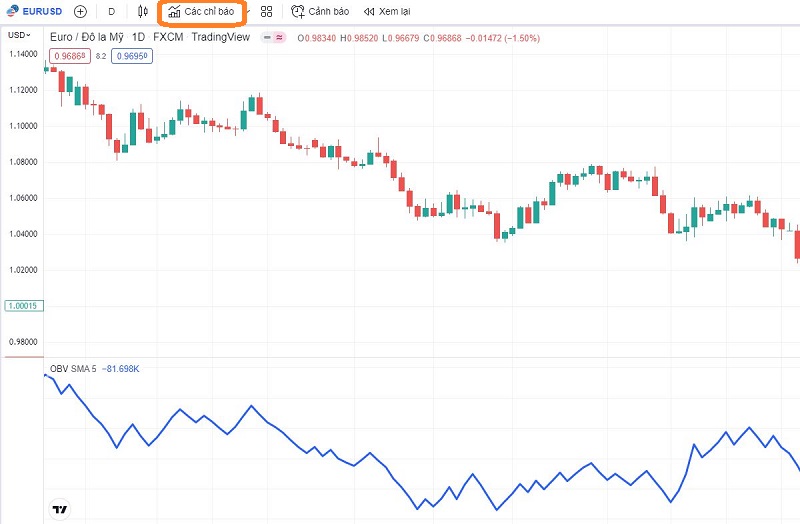Click the plus icon to compare symbols
The height and width of the screenshot is (524, 800).
[x=80, y=11]
